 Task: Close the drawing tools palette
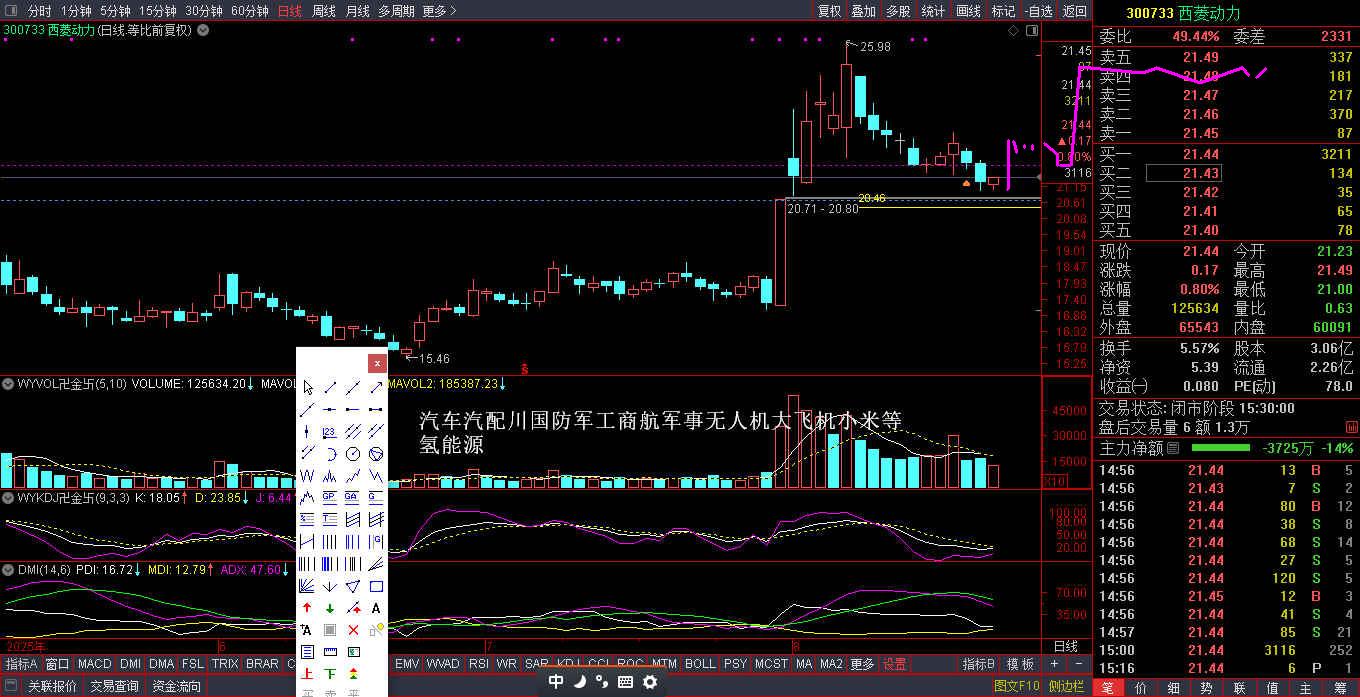[x=377, y=363]
